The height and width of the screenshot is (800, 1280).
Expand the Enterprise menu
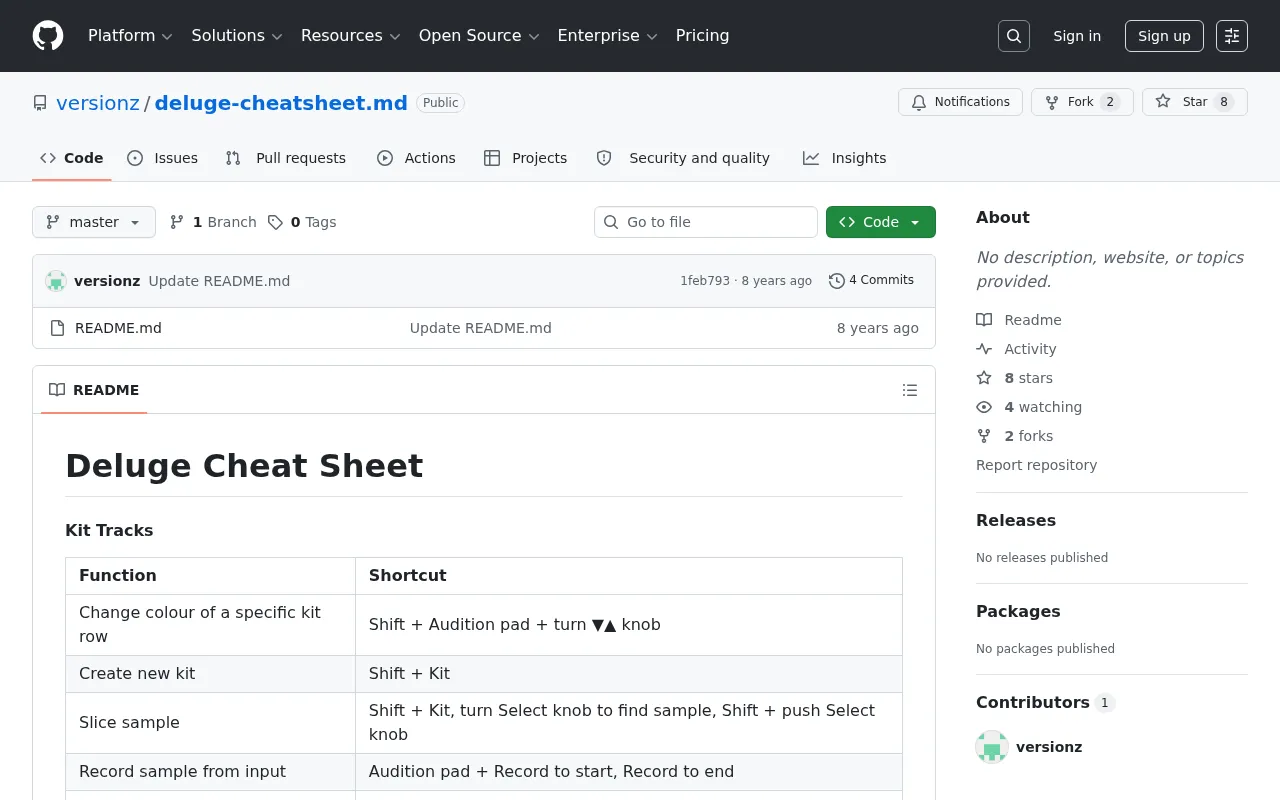tap(607, 36)
